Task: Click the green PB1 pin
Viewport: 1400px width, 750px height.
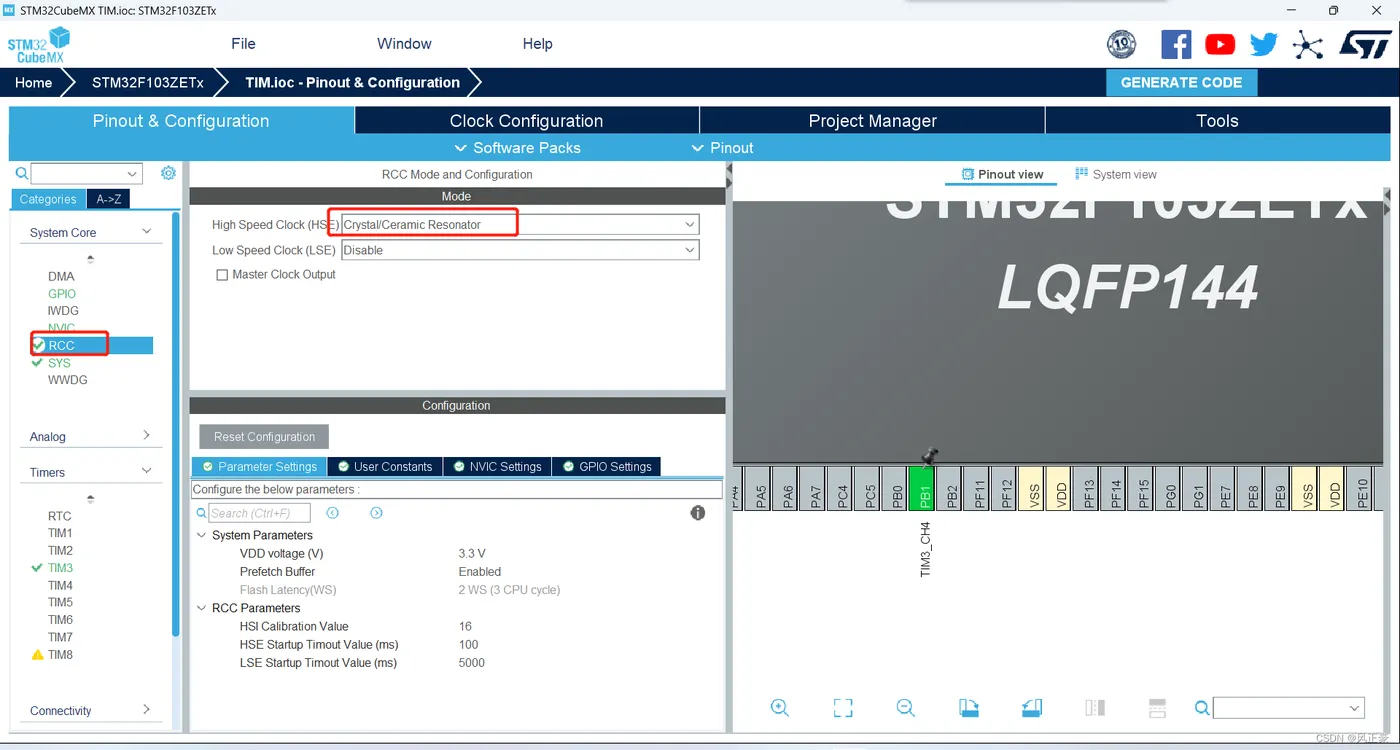Action: 921,490
